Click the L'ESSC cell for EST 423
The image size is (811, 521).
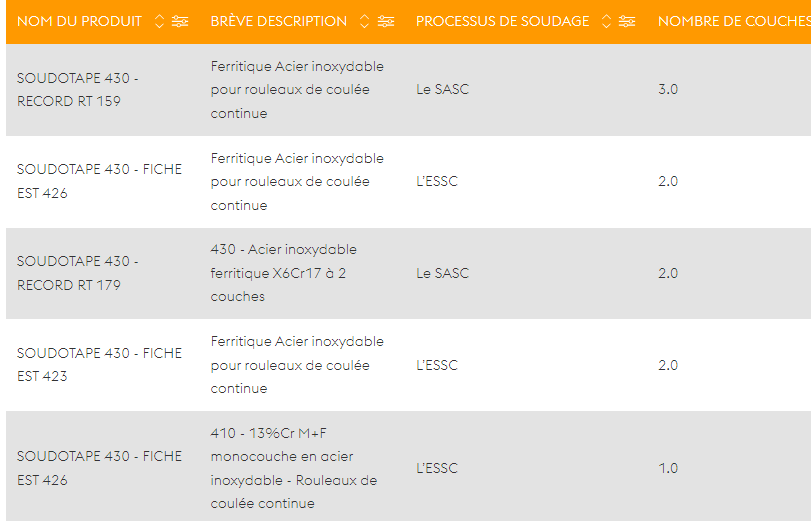[x=437, y=365]
